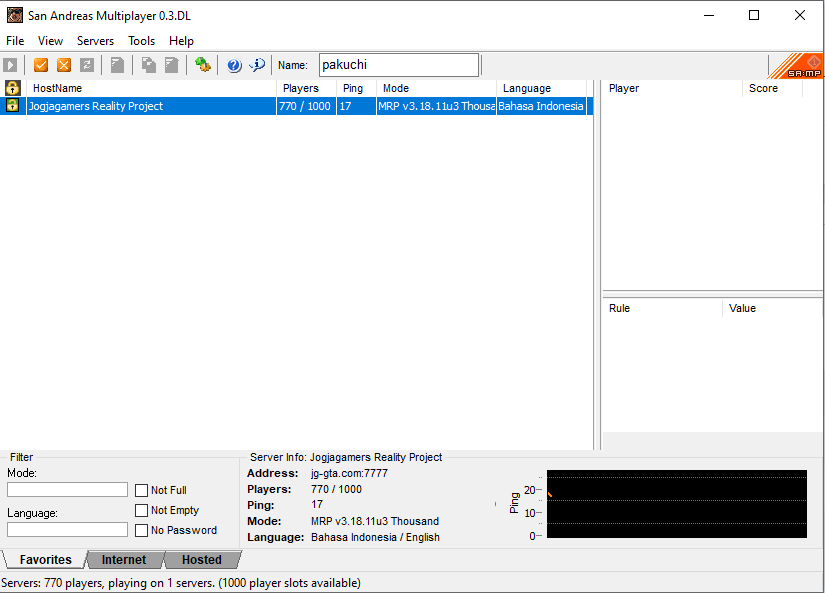825x593 pixels.
Task: Click the lock icon column header
Action: pyautogui.click(x=13, y=88)
